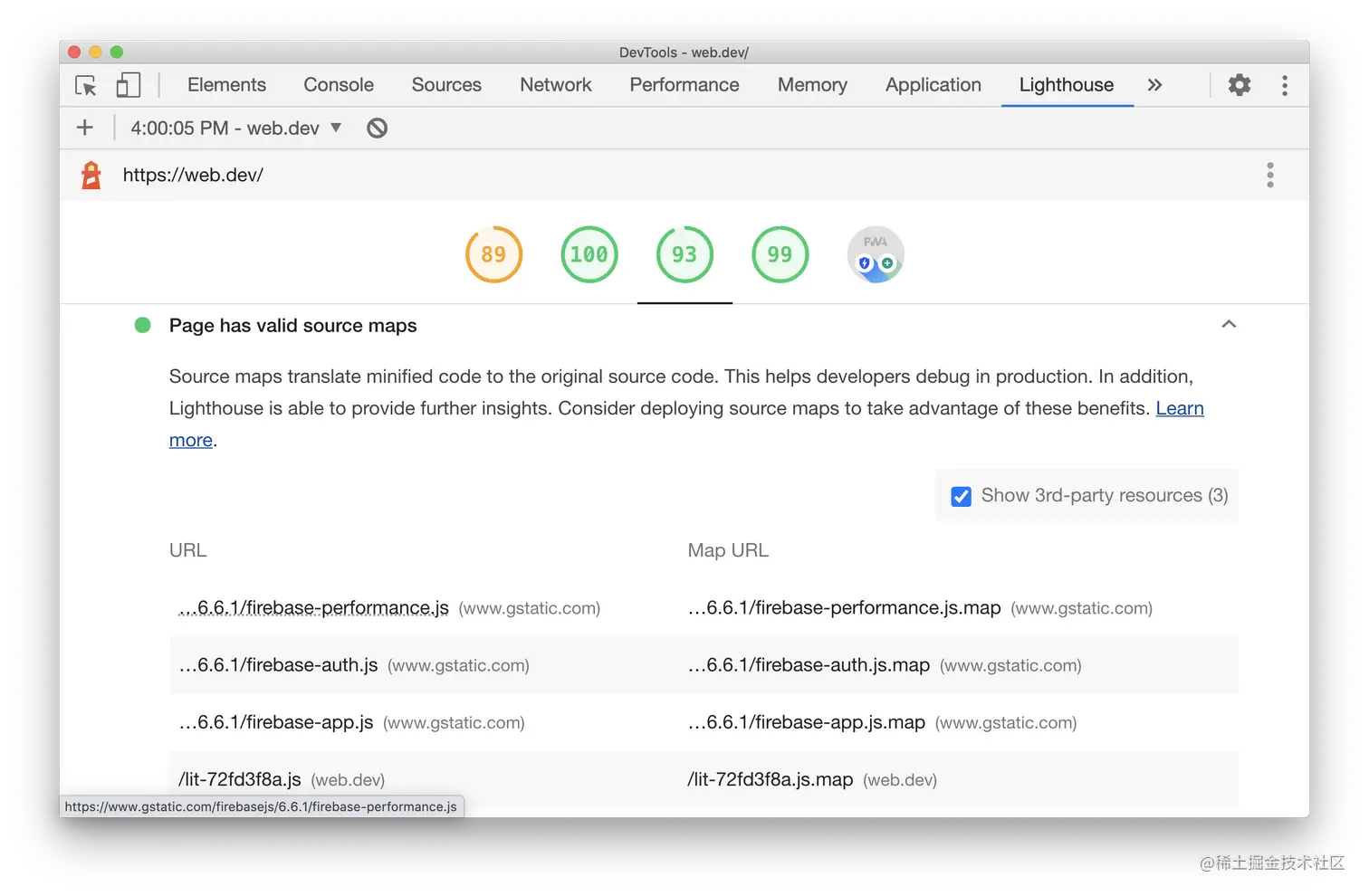
Task: Activate the inspect element picker icon
Action: (x=86, y=85)
